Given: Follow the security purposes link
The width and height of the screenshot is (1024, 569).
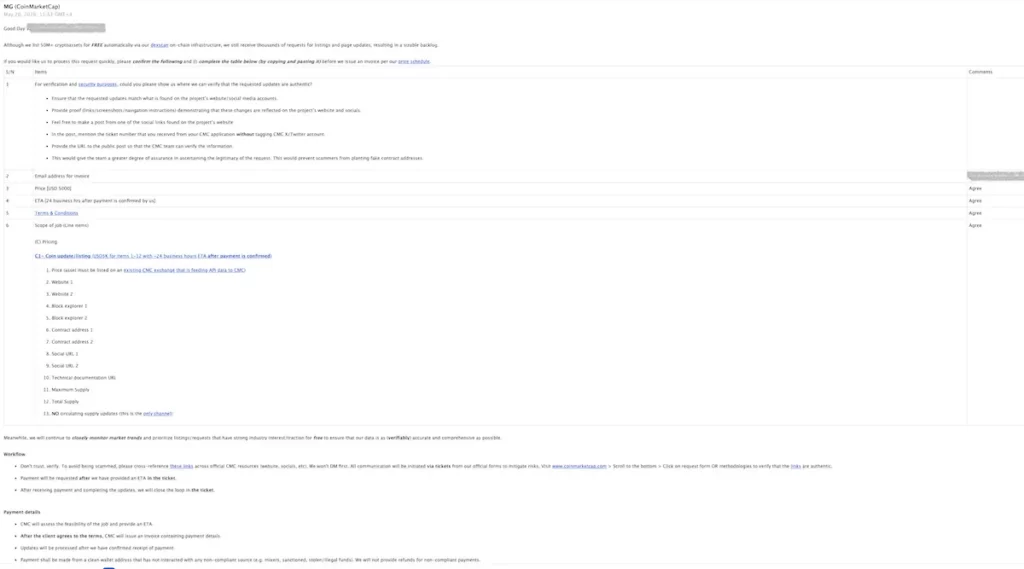Looking at the screenshot, I should (x=97, y=84).
